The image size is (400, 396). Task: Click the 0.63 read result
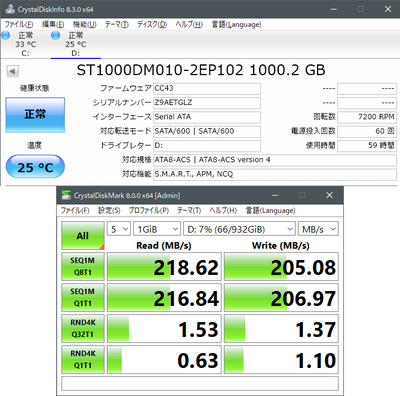tap(164, 359)
